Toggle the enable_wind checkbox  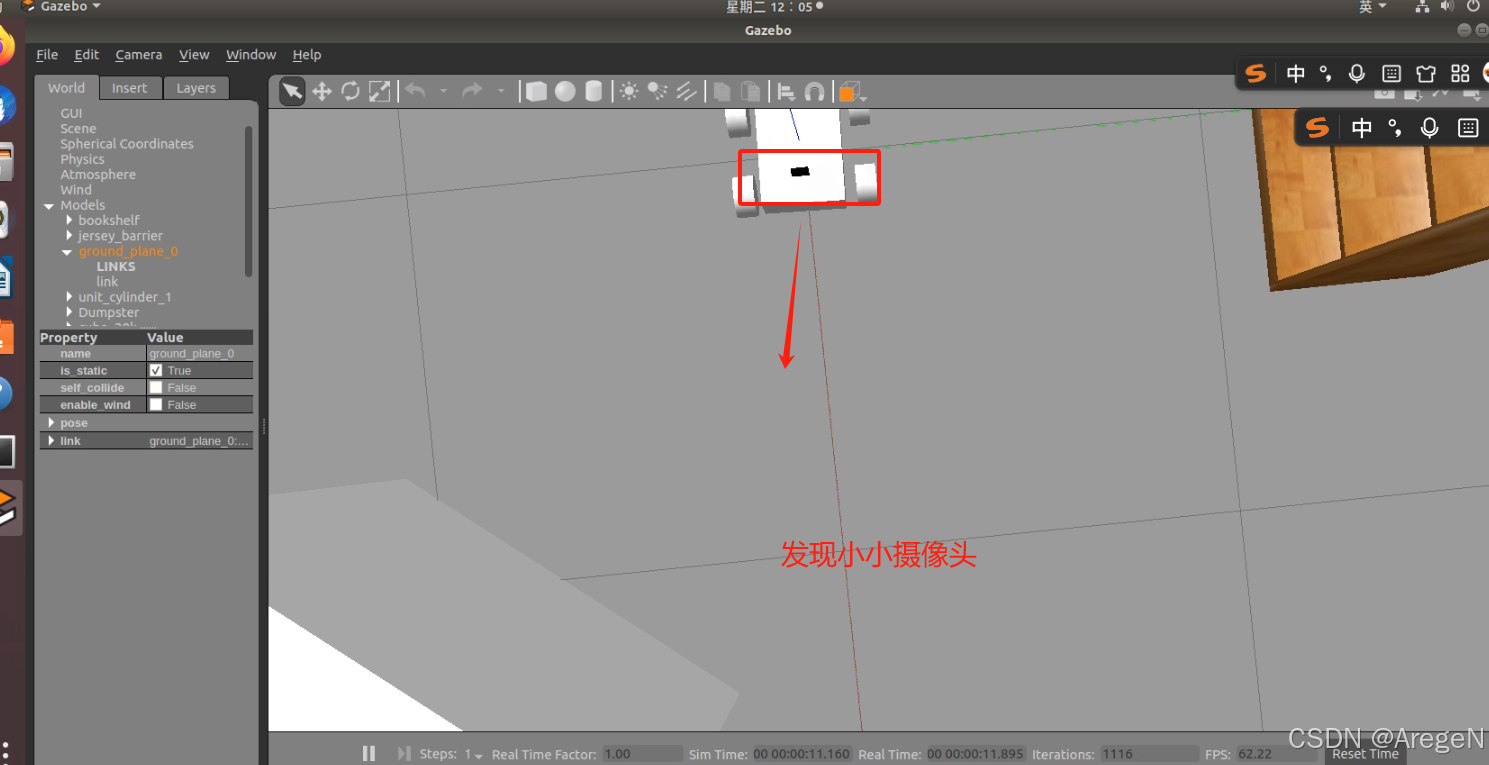tap(156, 404)
